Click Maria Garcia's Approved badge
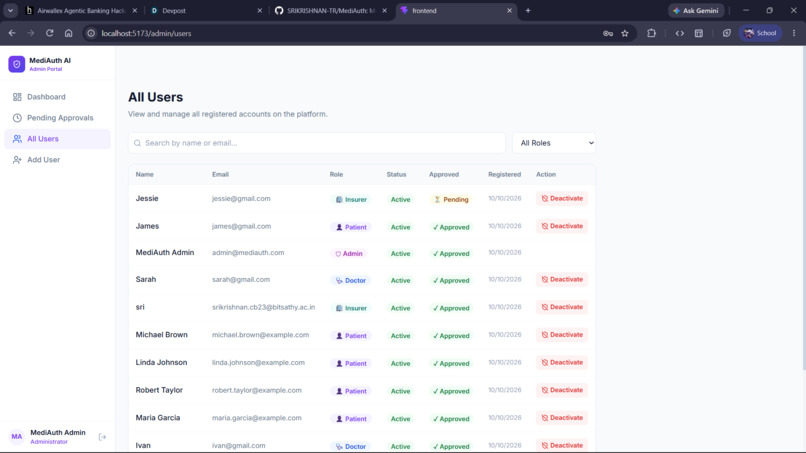 click(451, 419)
